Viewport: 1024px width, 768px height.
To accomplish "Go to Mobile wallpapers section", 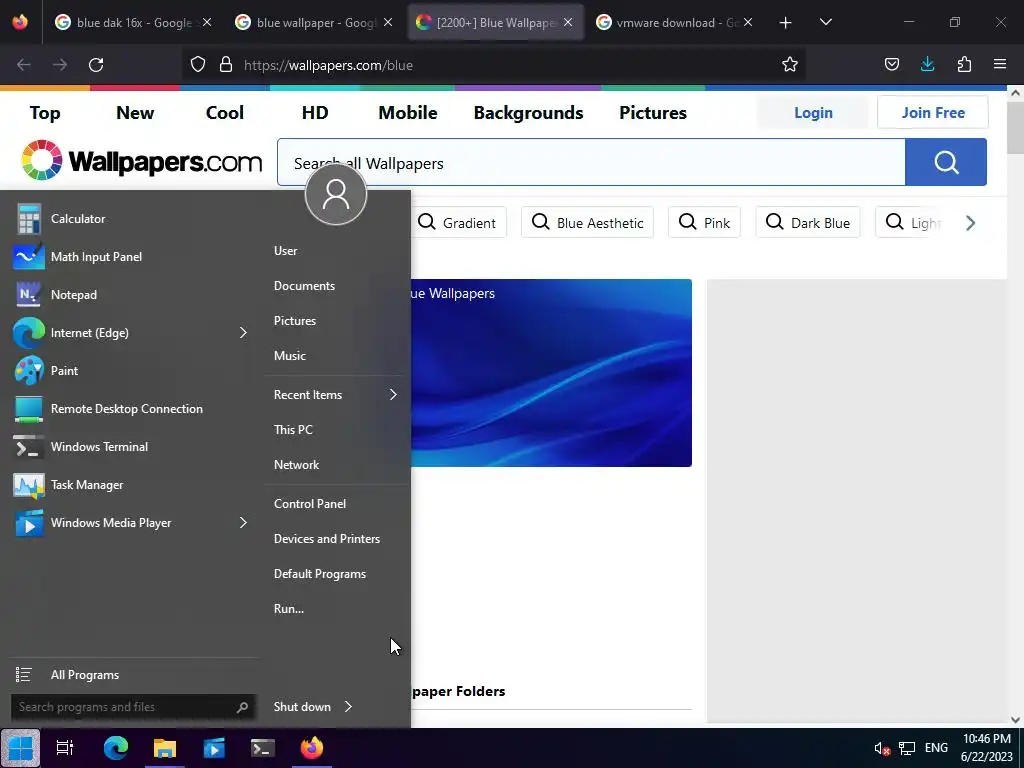I will [x=408, y=112].
